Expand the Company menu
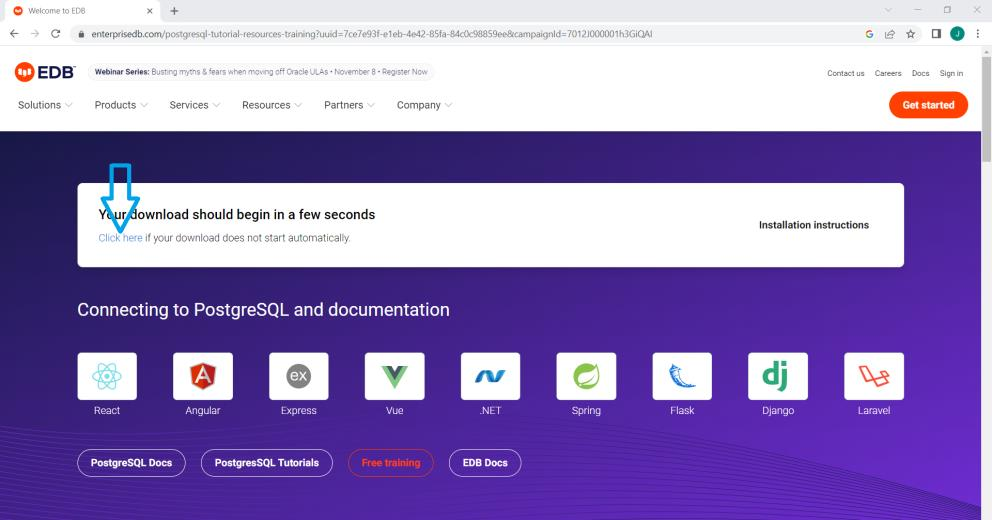 424,105
